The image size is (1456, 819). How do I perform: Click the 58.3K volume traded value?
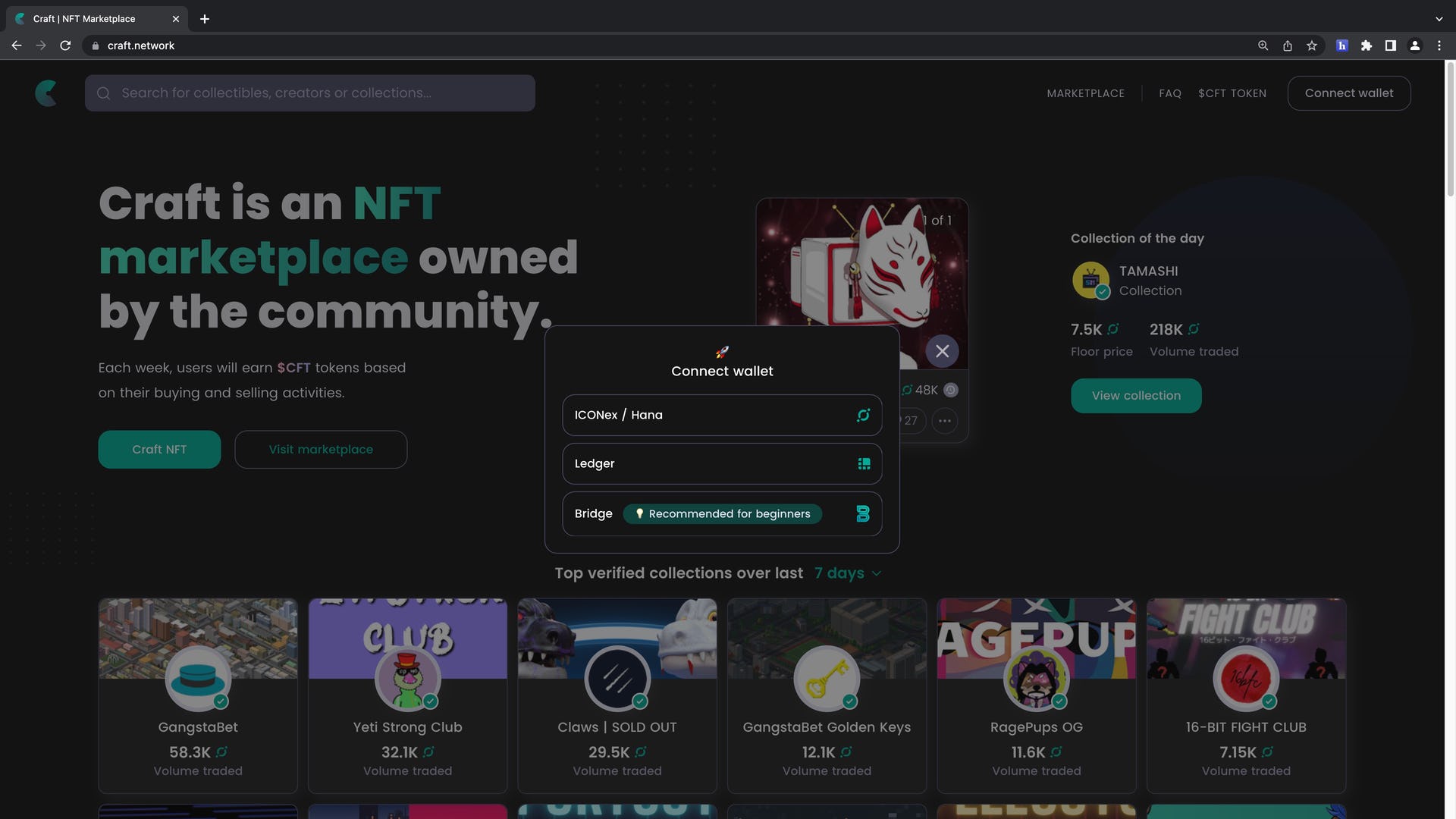coord(190,752)
